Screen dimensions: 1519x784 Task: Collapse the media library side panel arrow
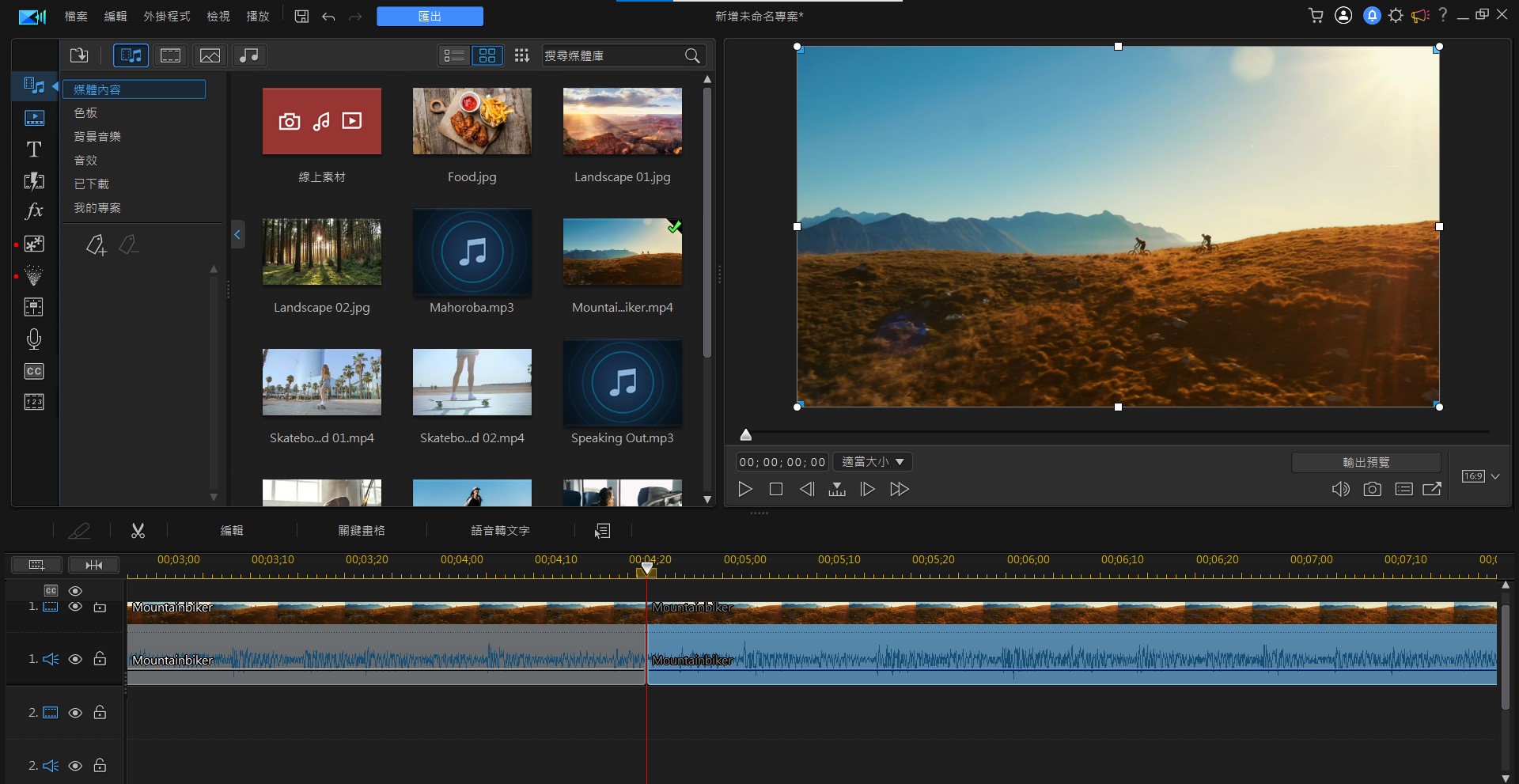(x=237, y=234)
